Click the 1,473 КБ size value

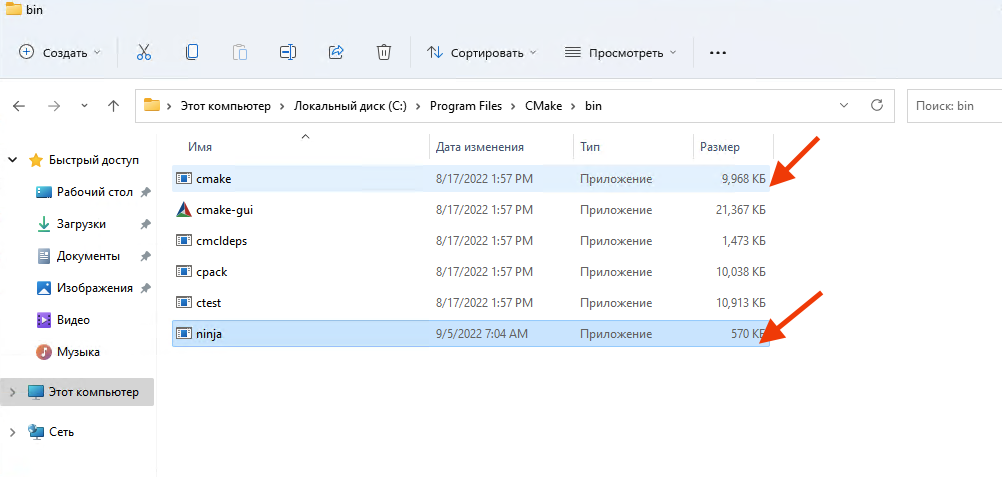(744, 241)
